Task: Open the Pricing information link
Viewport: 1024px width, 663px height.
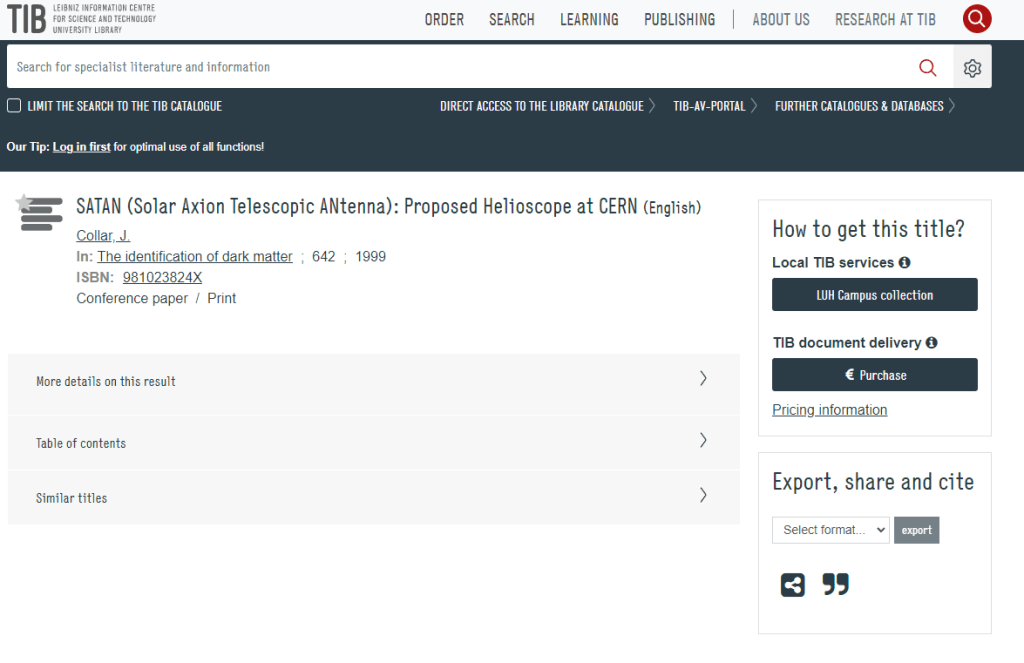Action: 829,410
